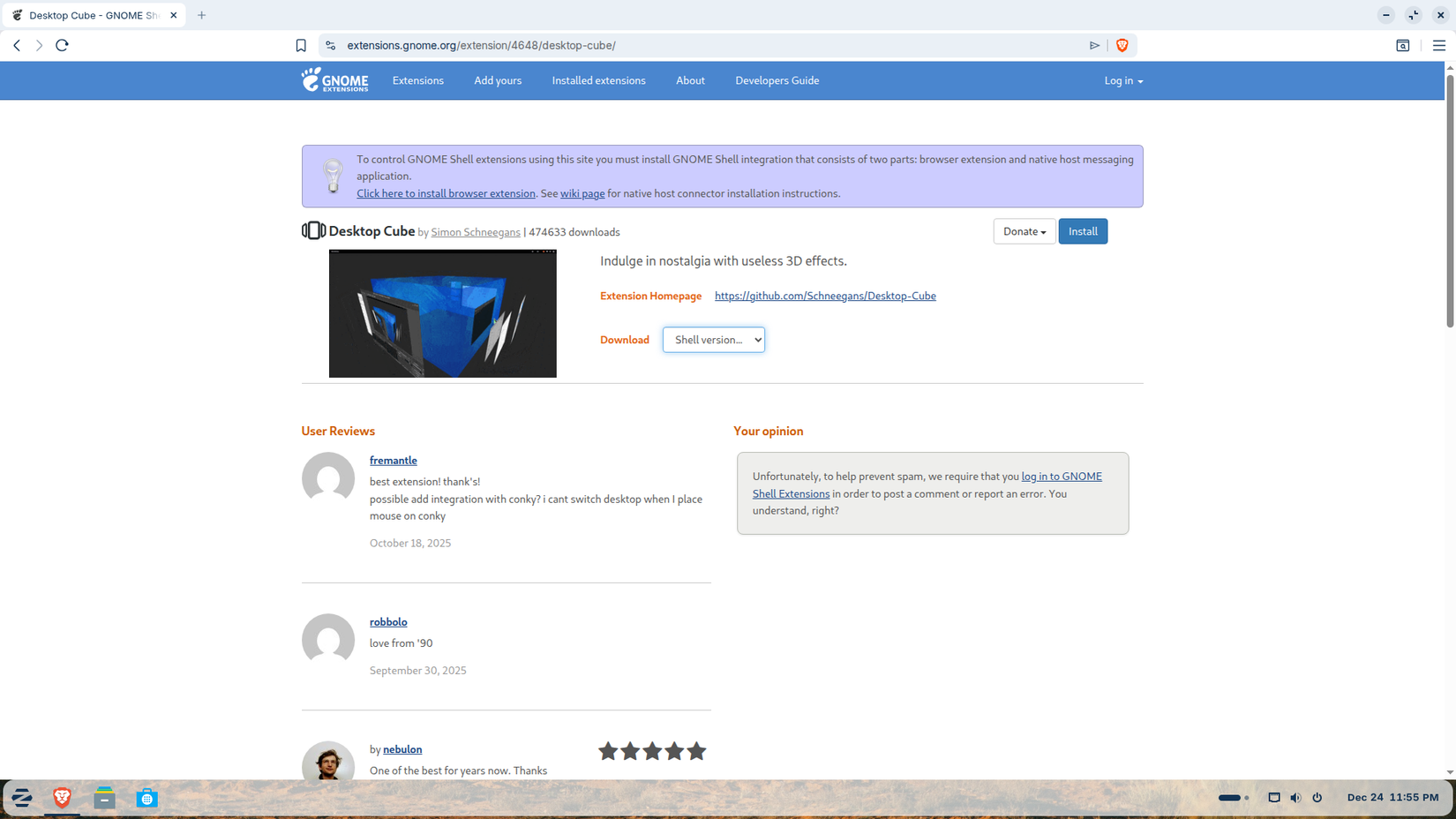Open the browser main menu
The height and width of the screenshot is (819, 1456).
click(x=1439, y=45)
